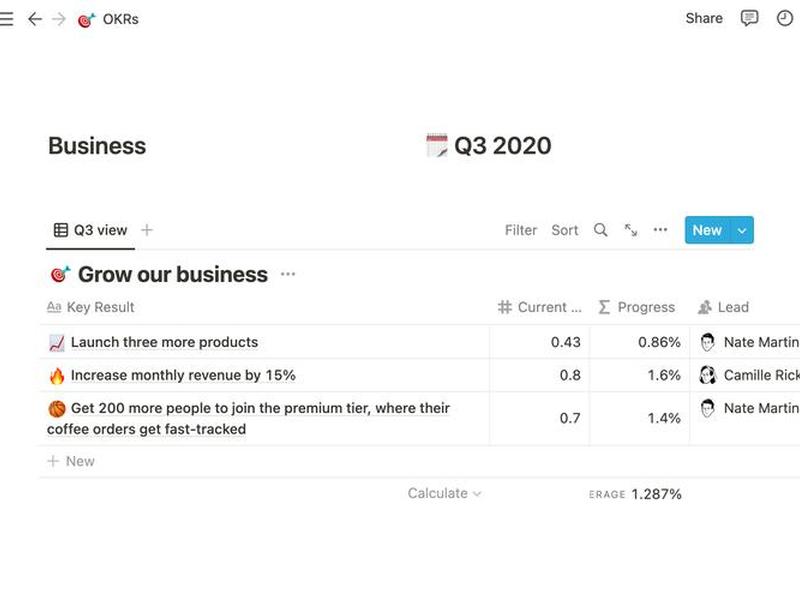The image size is (800, 600).
Task: Open the Filter option
Action: click(521, 230)
